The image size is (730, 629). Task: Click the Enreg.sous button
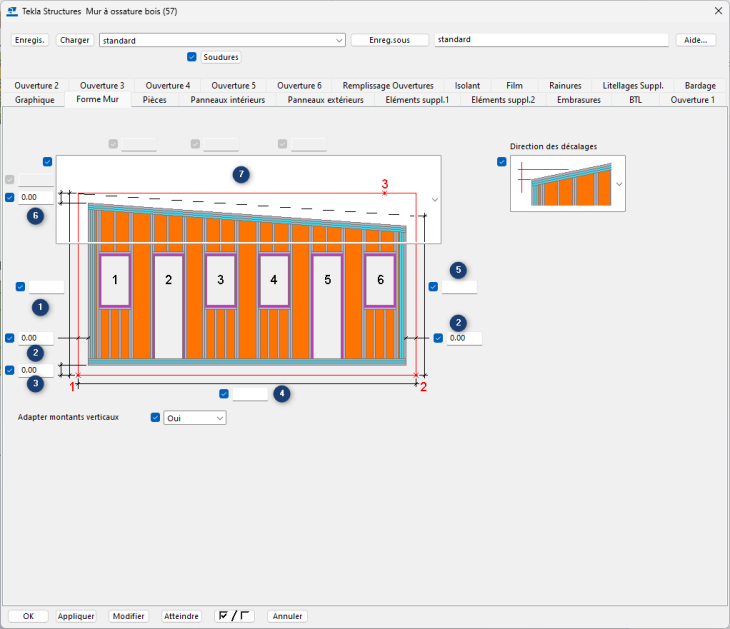coord(390,41)
